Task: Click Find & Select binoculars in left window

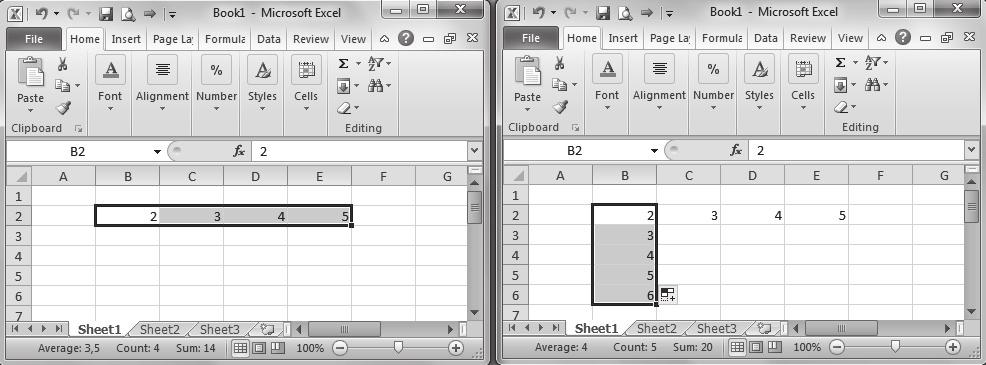Action: click(x=376, y=86)
